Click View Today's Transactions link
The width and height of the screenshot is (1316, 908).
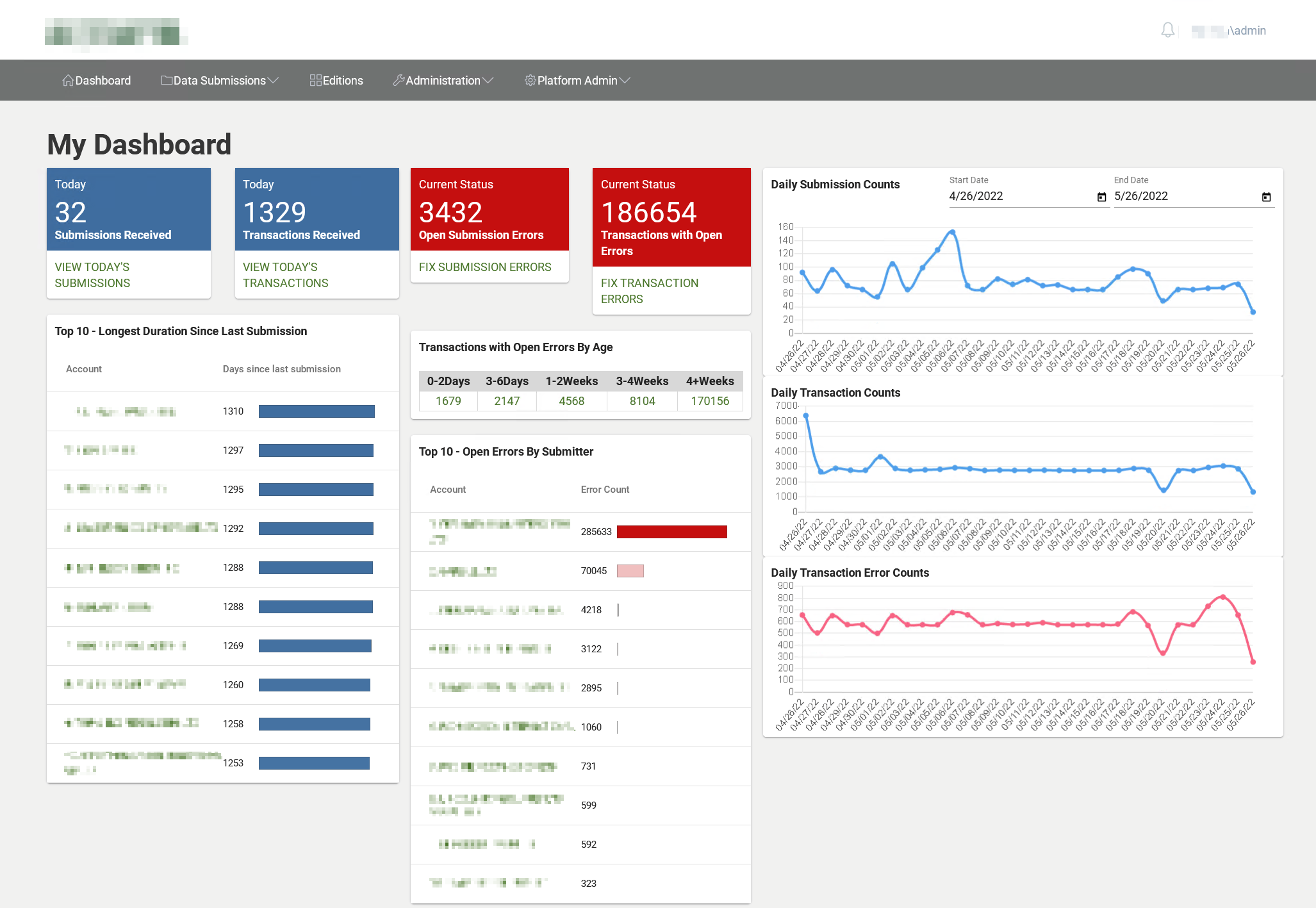click(285, 275)
